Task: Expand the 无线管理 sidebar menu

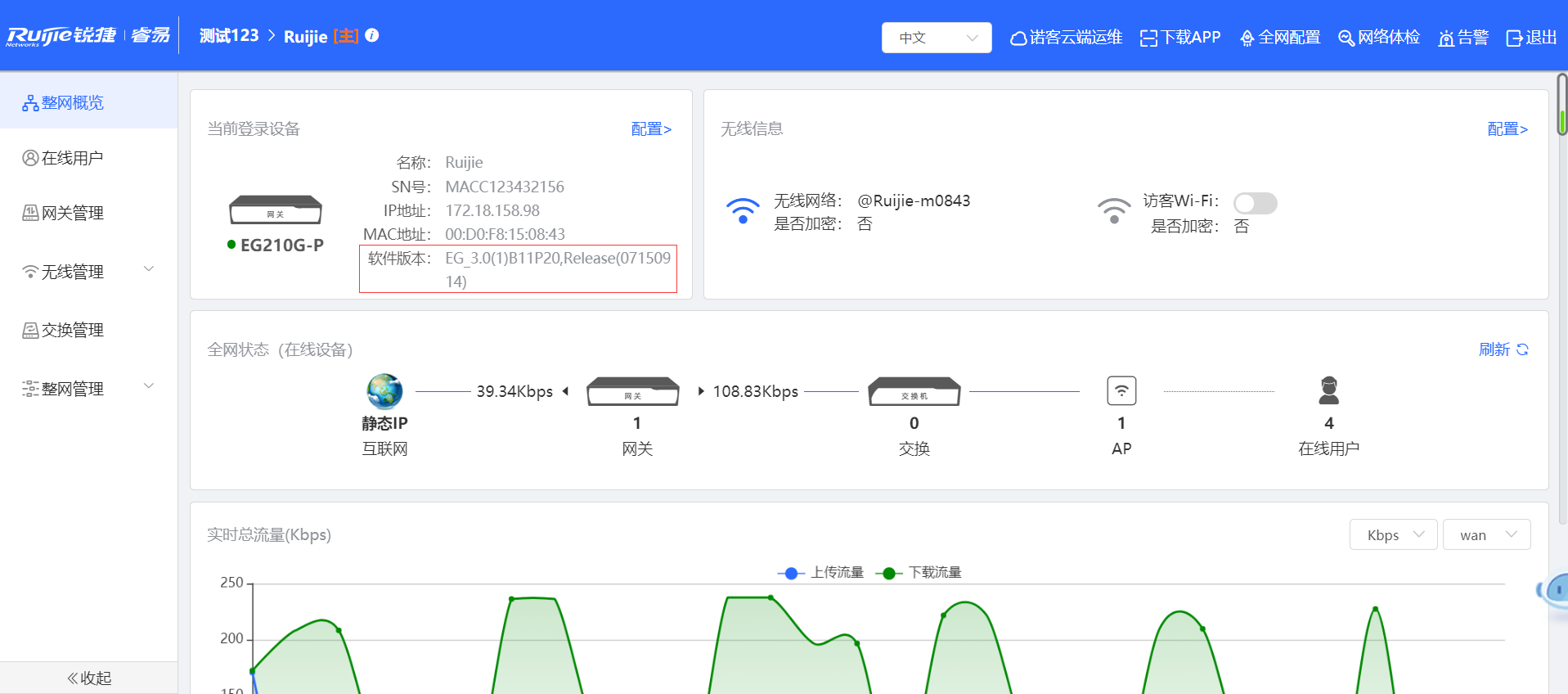Action: (x=88, y=271)
